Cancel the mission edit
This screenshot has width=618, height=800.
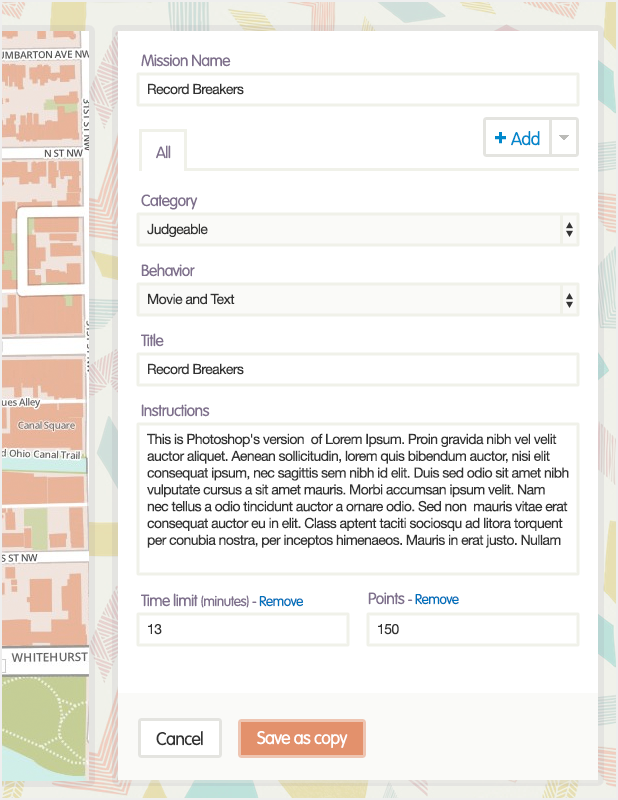(180, 739)
